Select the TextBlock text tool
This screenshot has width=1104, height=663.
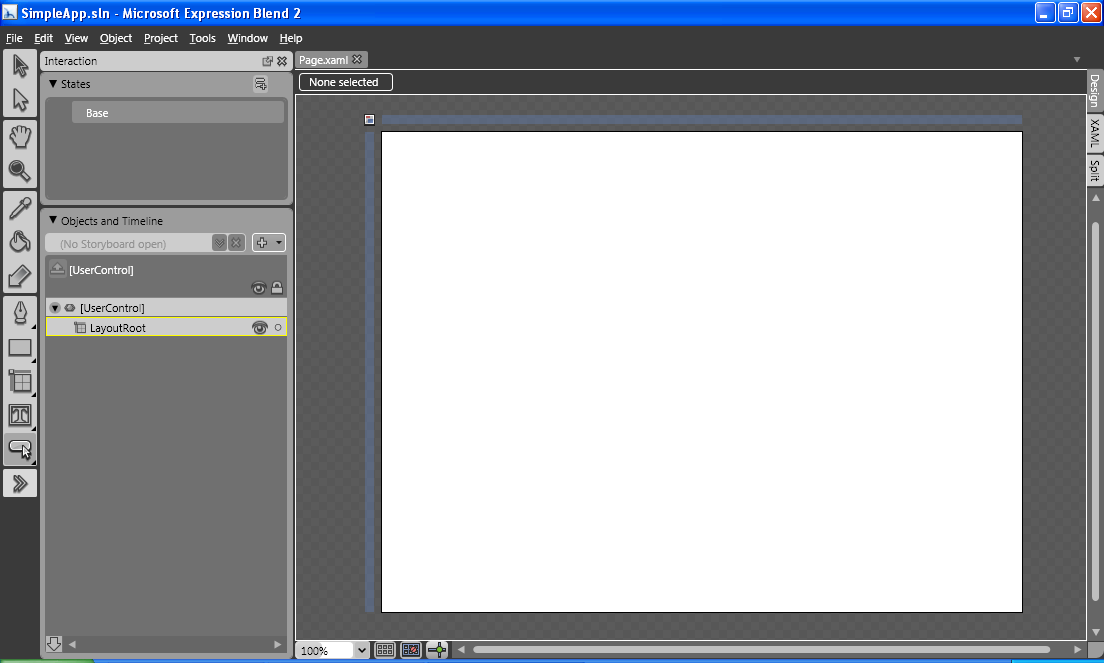point(20,415)
